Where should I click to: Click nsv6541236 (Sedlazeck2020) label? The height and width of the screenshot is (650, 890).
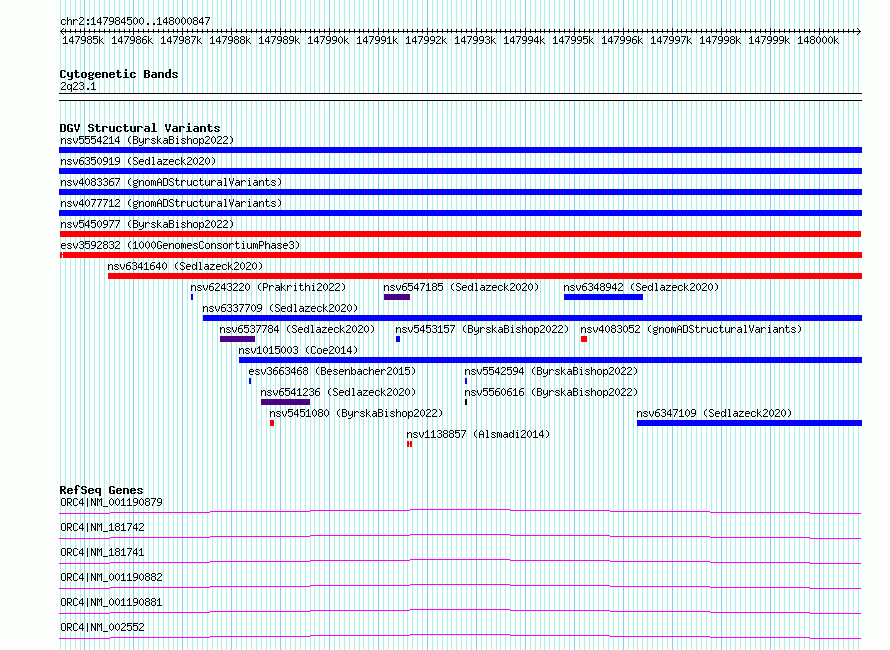tap(338, 392)
